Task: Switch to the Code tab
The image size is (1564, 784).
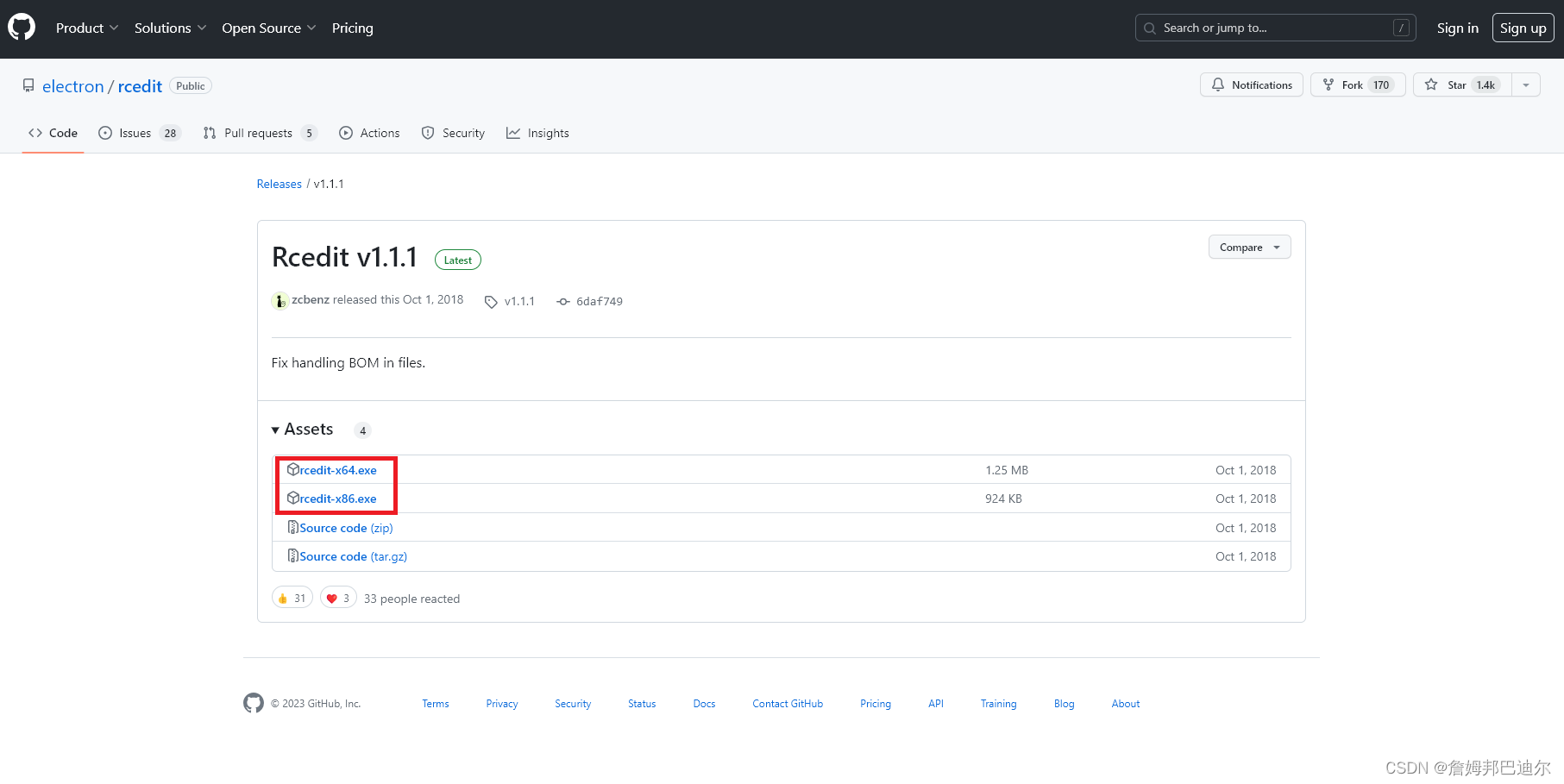Action: point(53,133)
